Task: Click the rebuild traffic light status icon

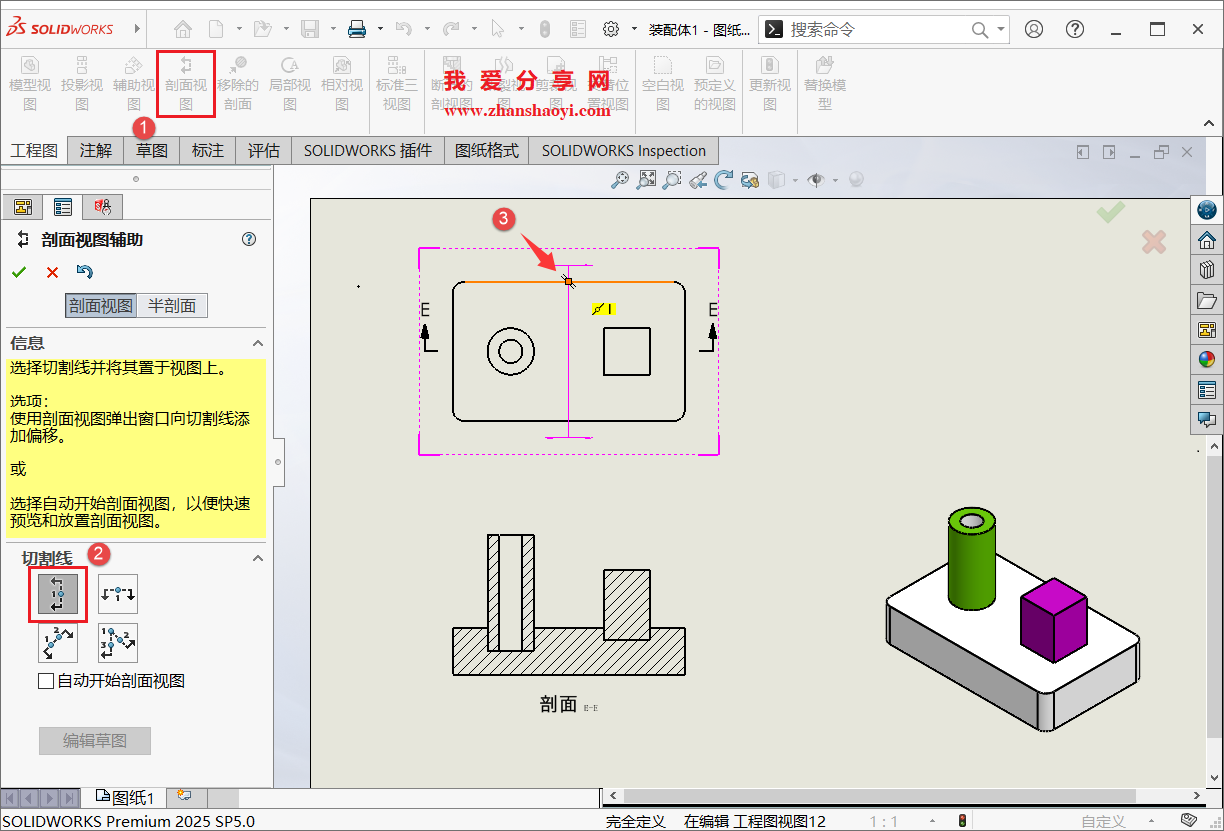Action: pyautogui.click(x=962, y=821)
